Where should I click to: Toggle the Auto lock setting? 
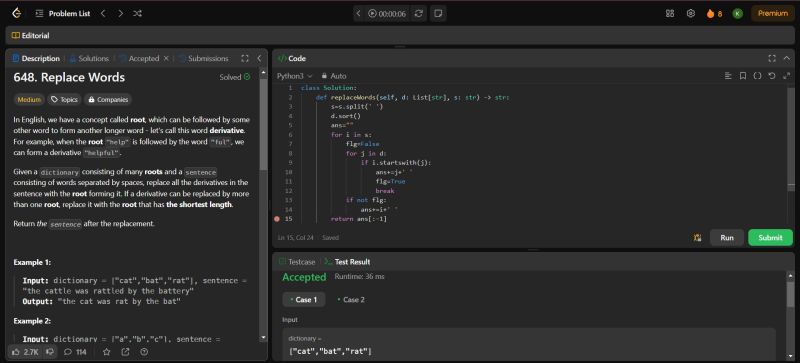[x=334, y=76]
